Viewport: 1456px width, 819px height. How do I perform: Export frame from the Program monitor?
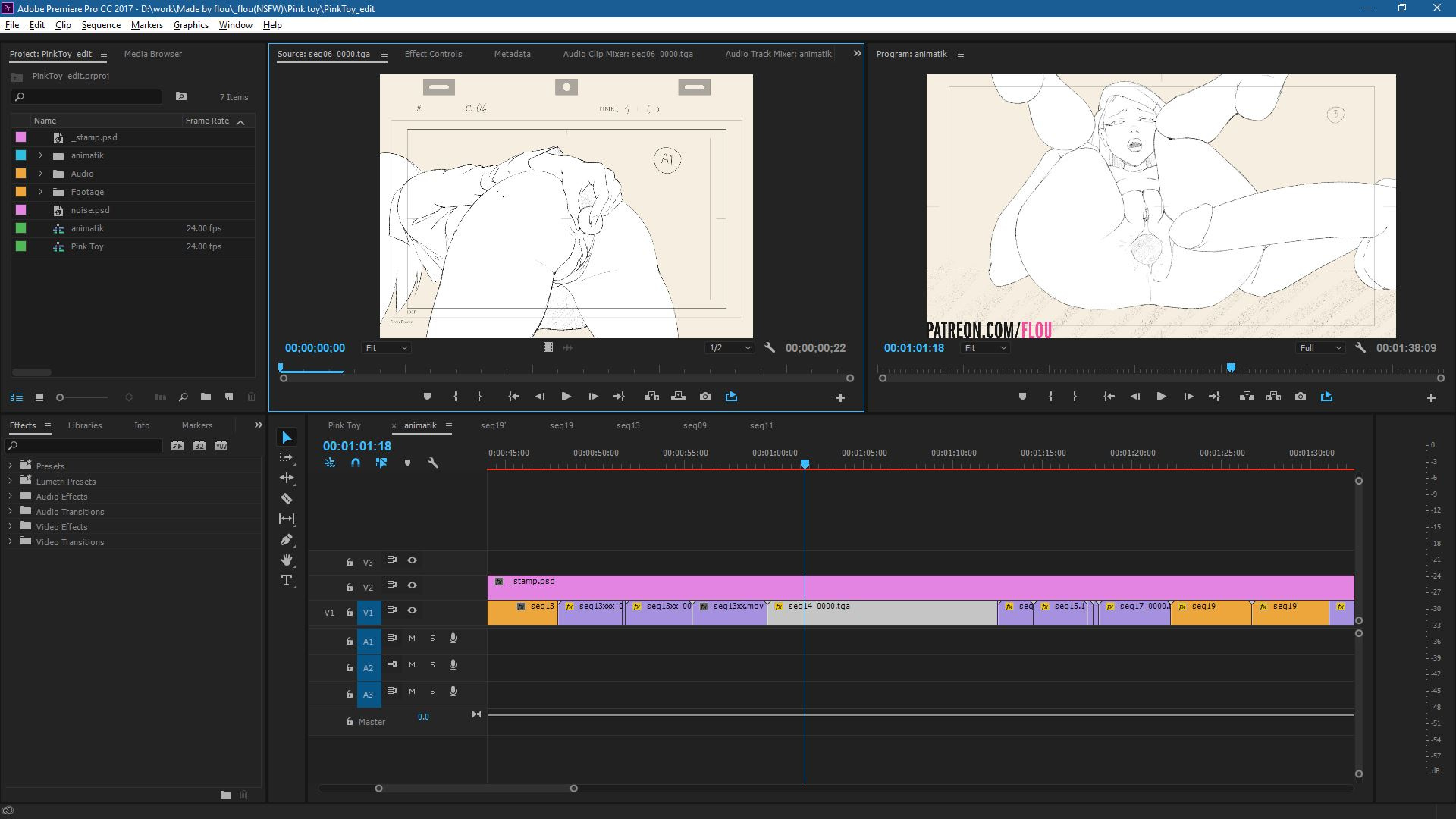(1301, 397)
